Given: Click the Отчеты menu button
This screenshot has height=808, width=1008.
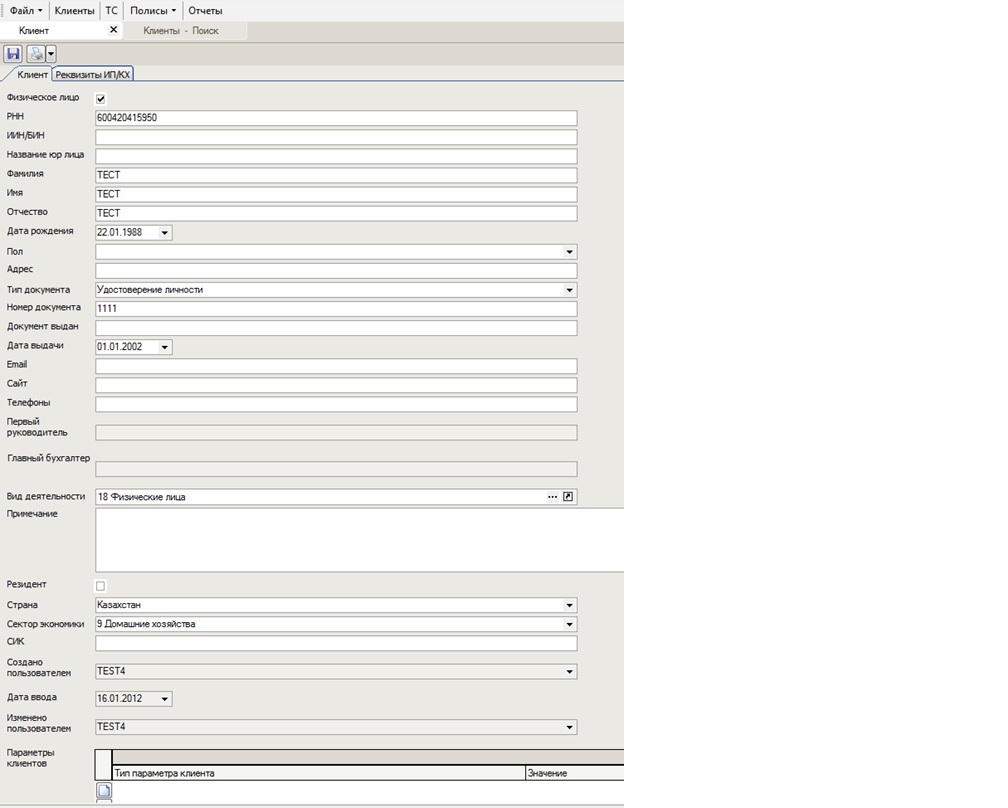Looking at the screenshot, I should pos(205,10).
